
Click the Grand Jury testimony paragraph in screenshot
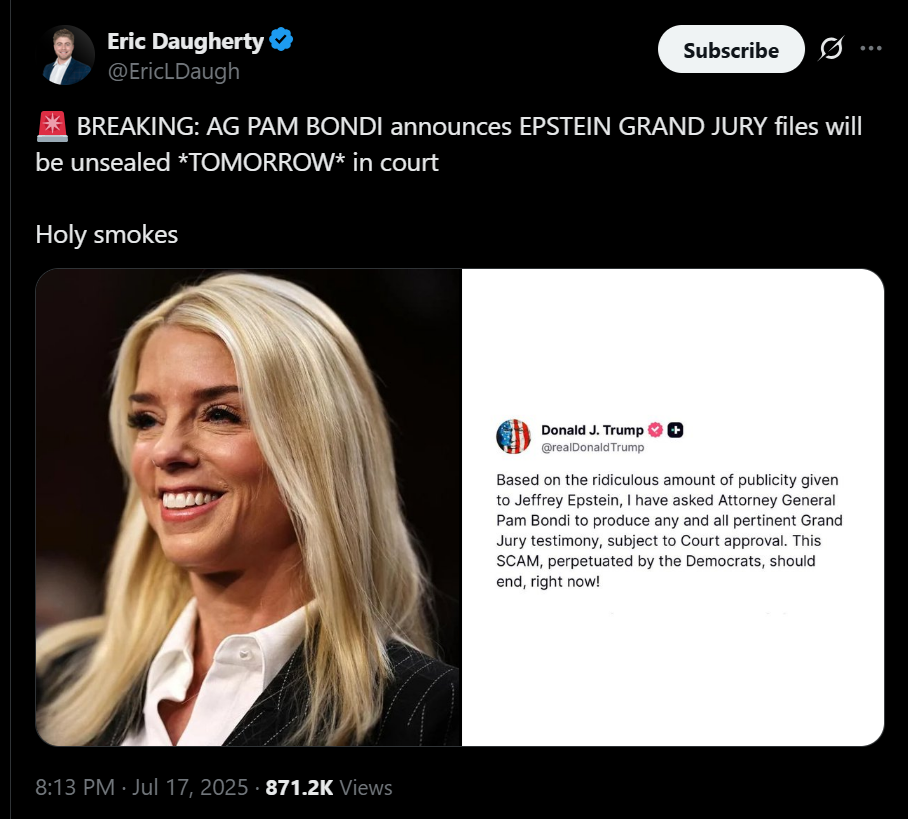(x=669, y=531)
